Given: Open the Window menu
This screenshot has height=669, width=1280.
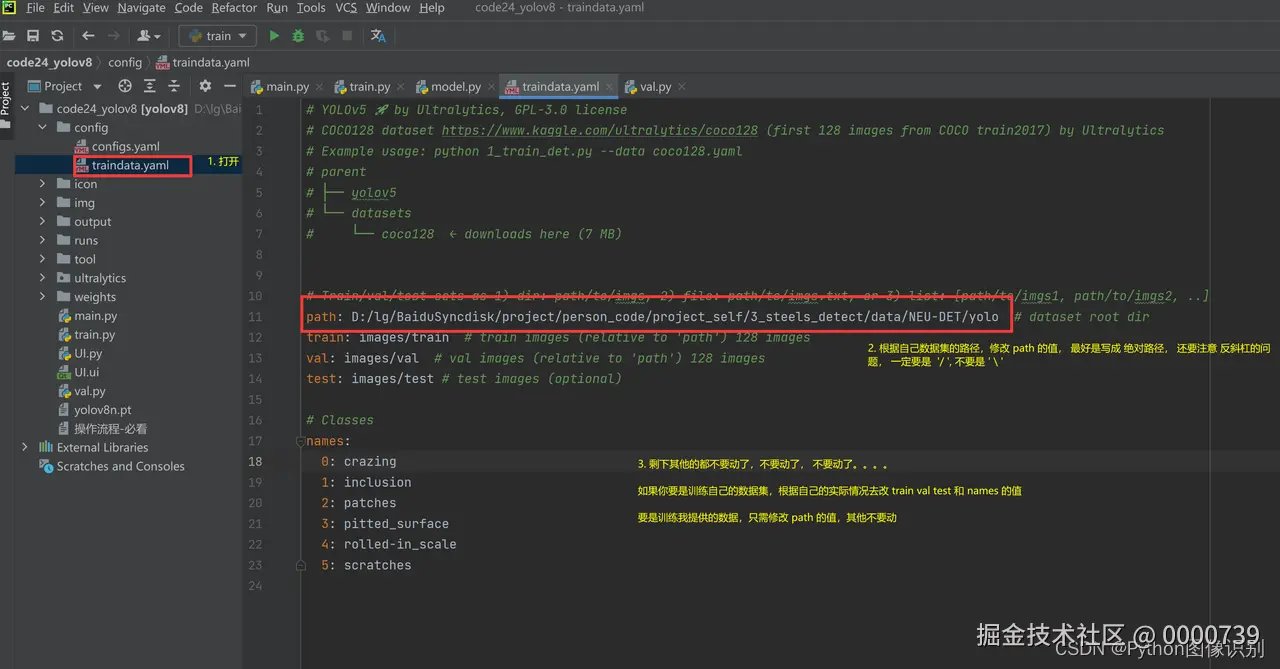Looking at the screenshot, I should pyautogui.click(x=388, y=8).
